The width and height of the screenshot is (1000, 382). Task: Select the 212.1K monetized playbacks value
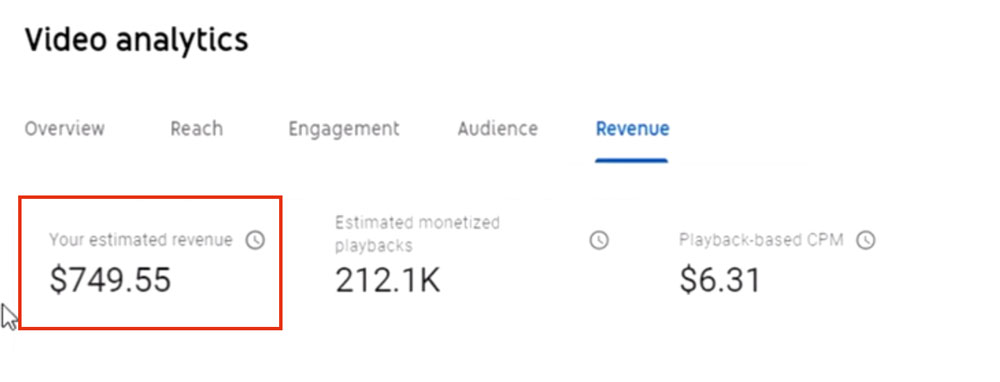point(388,281)
